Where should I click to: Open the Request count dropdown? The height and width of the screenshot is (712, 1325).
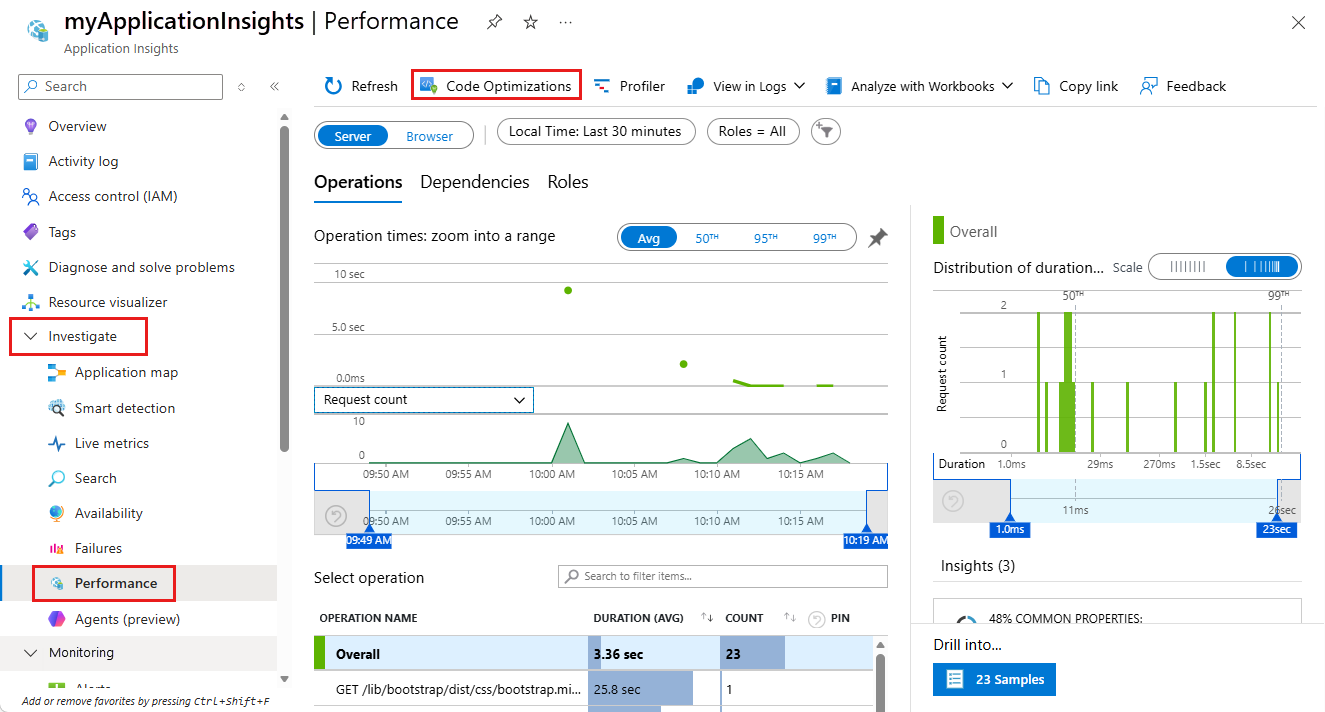(424, 399)
